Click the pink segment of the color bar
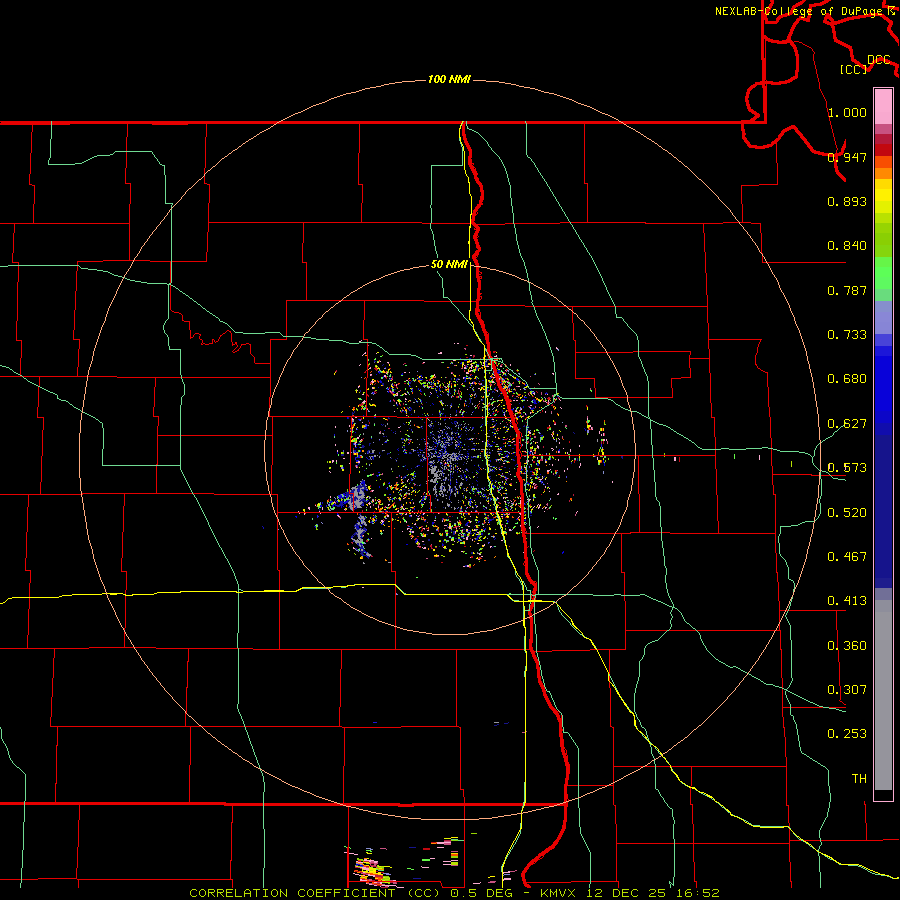900x900 pixels. (883, 106)
